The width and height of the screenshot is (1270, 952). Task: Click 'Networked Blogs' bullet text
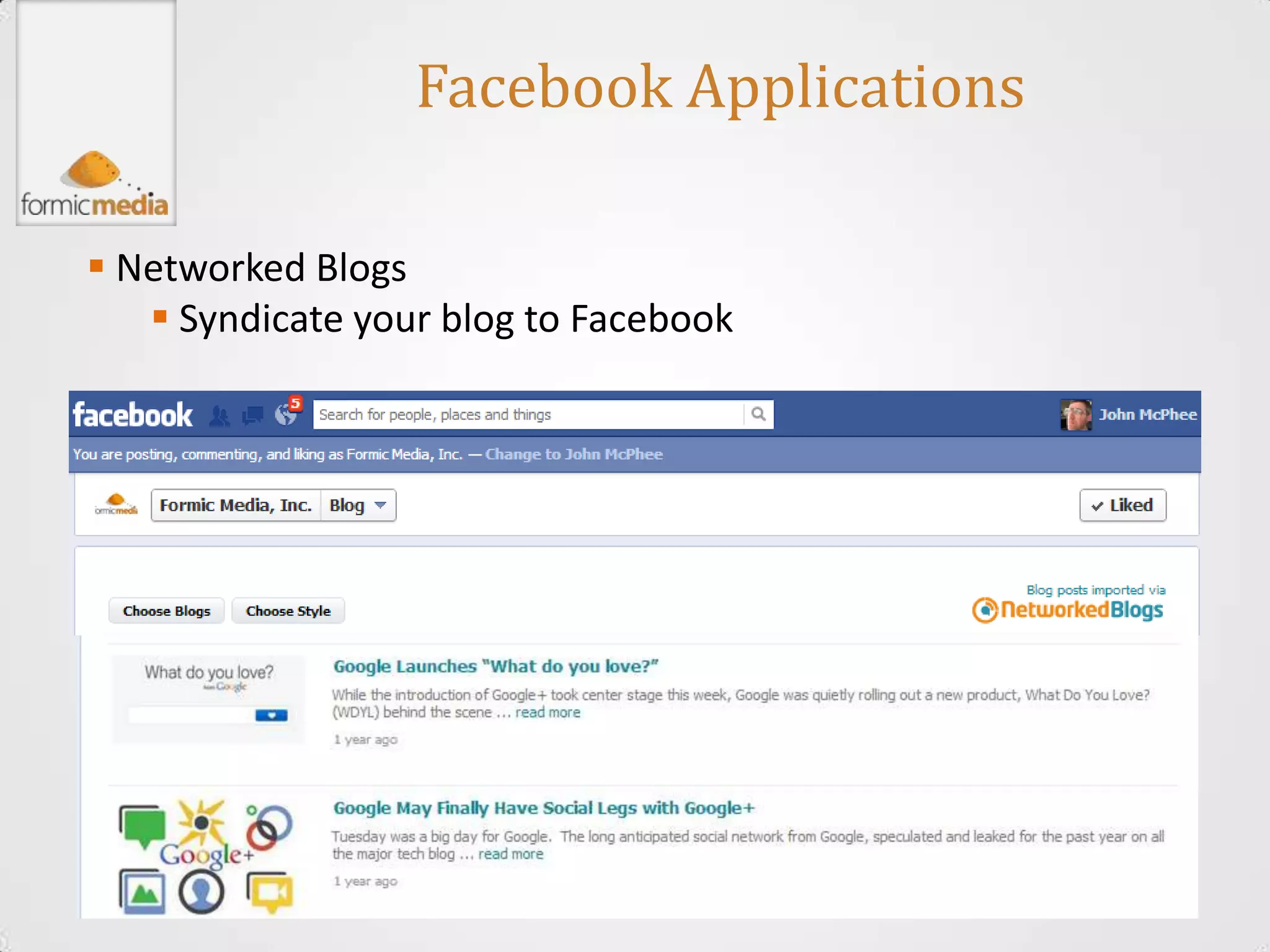pos(261,268)
